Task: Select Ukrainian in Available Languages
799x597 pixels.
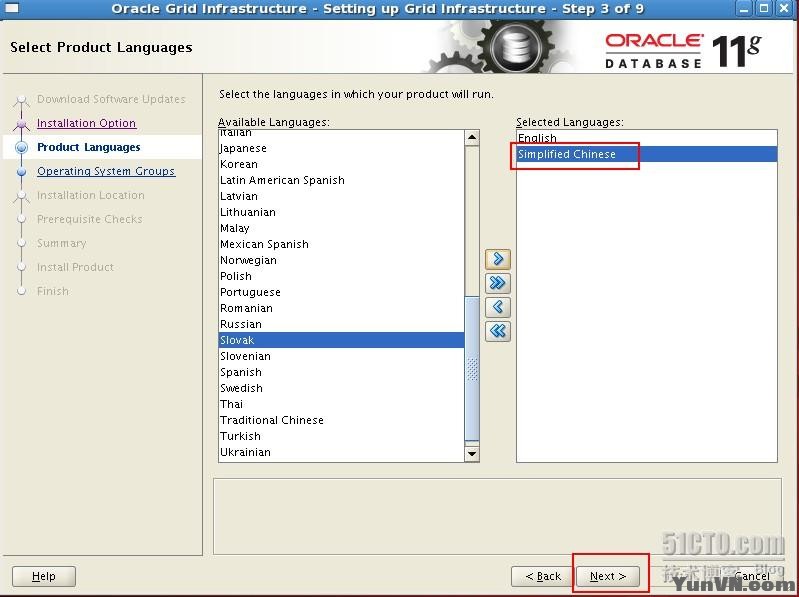Action: click(x=341, y=452)
